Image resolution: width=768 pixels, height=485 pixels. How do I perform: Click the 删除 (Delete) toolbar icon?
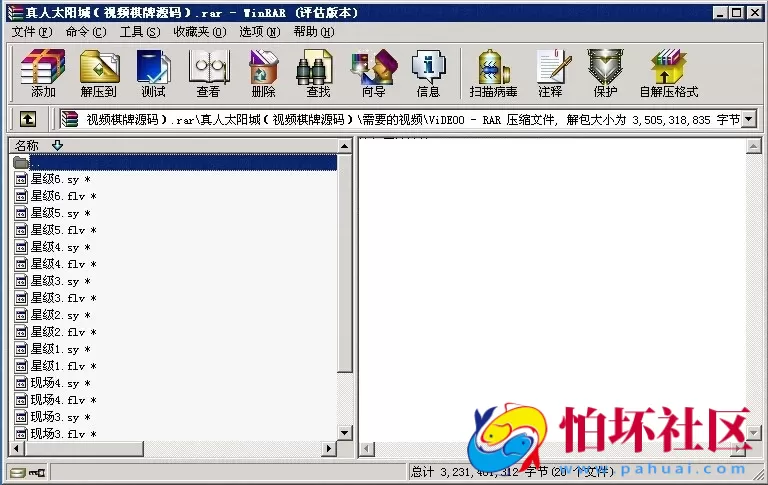point(263,72)
